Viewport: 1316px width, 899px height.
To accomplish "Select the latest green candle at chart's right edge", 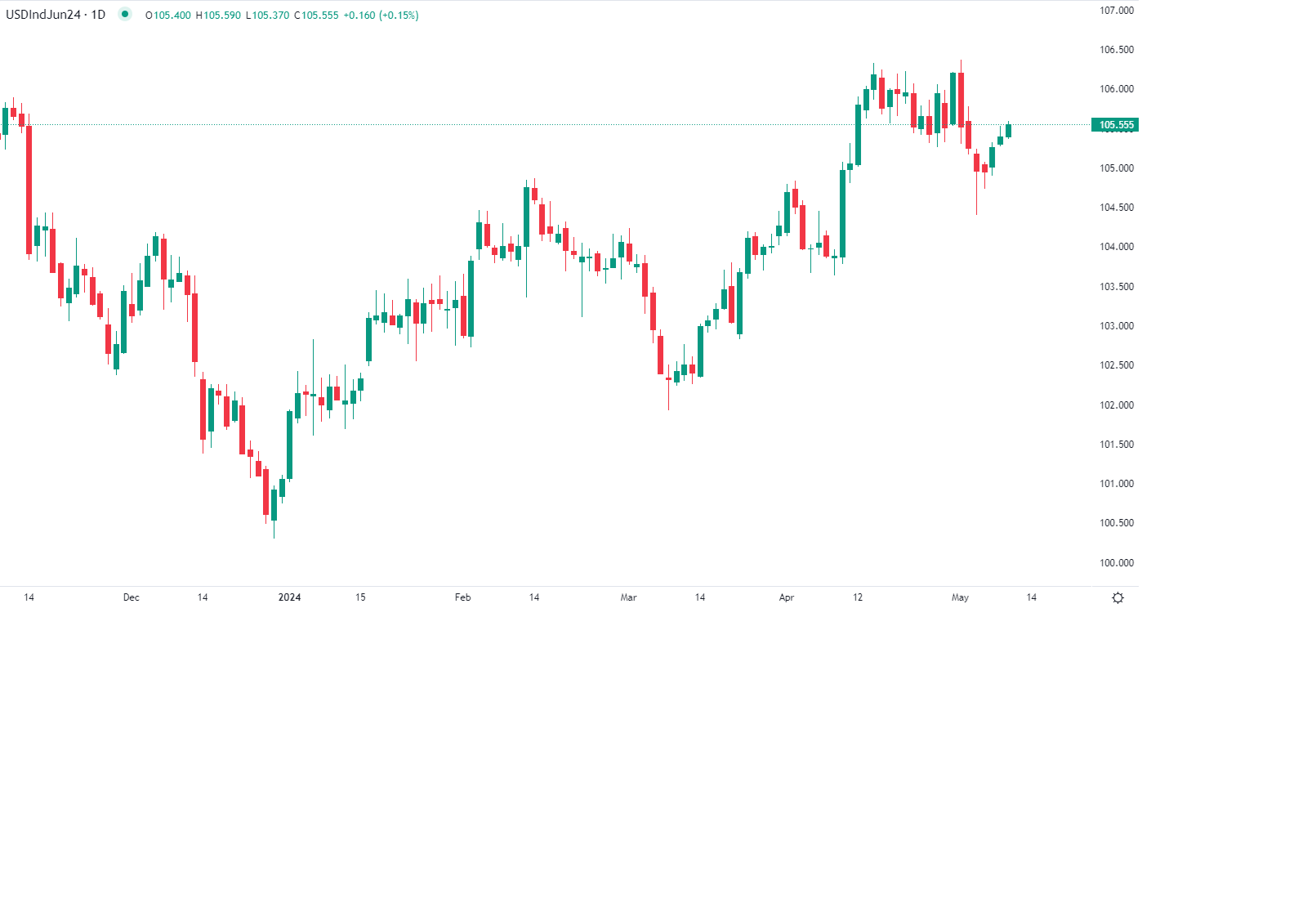I will pyautogui.click(x=1008, y=131).
